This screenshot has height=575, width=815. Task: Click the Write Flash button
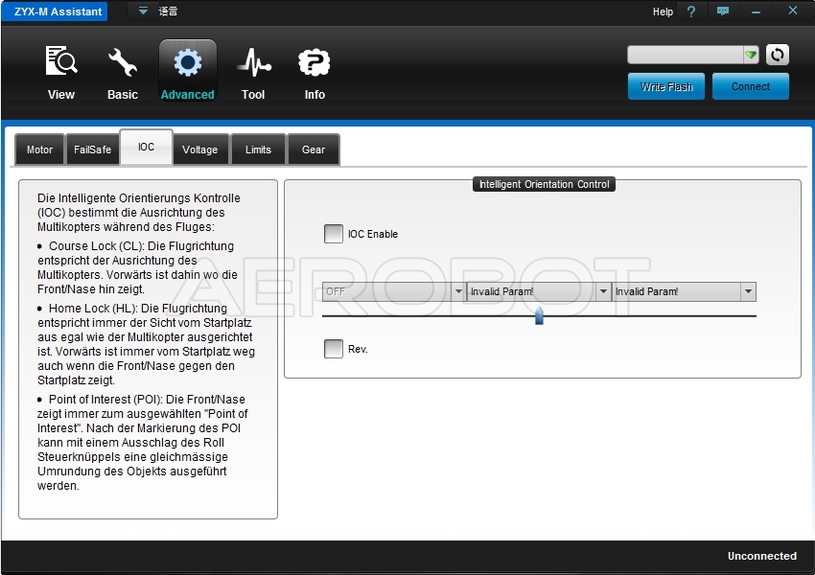(x=666, y=87)
